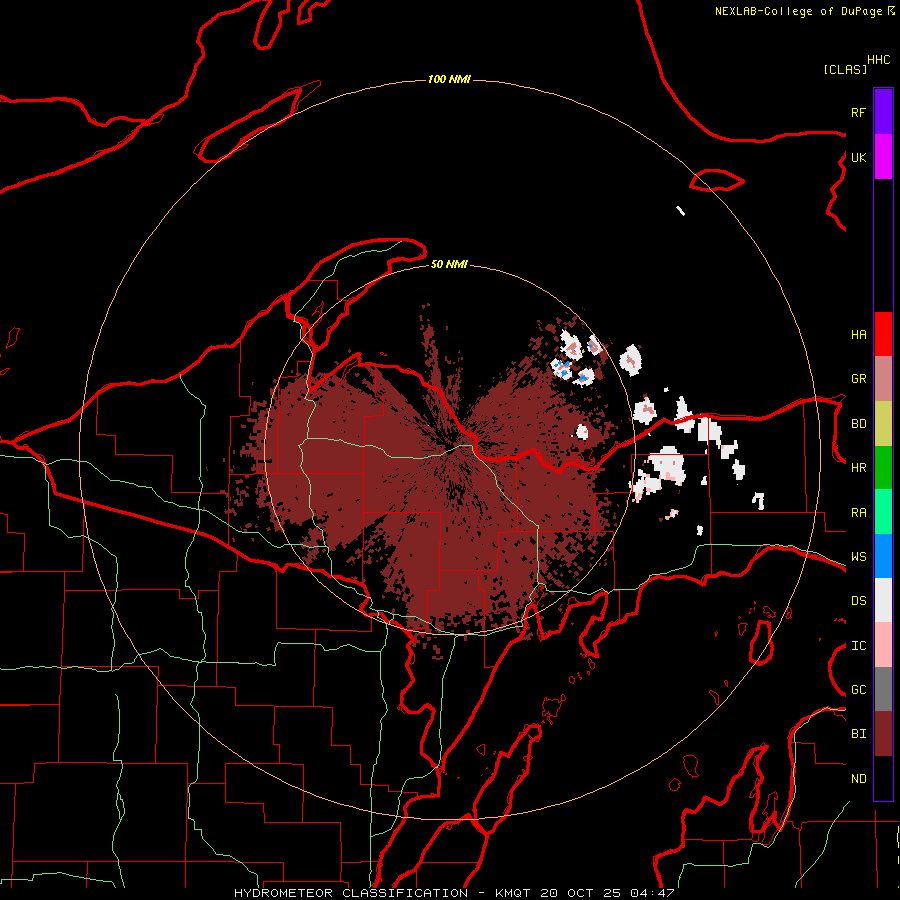Screen dimensions: 900x900
Task: Click the GR legend label
Action: tap(858, 379)
